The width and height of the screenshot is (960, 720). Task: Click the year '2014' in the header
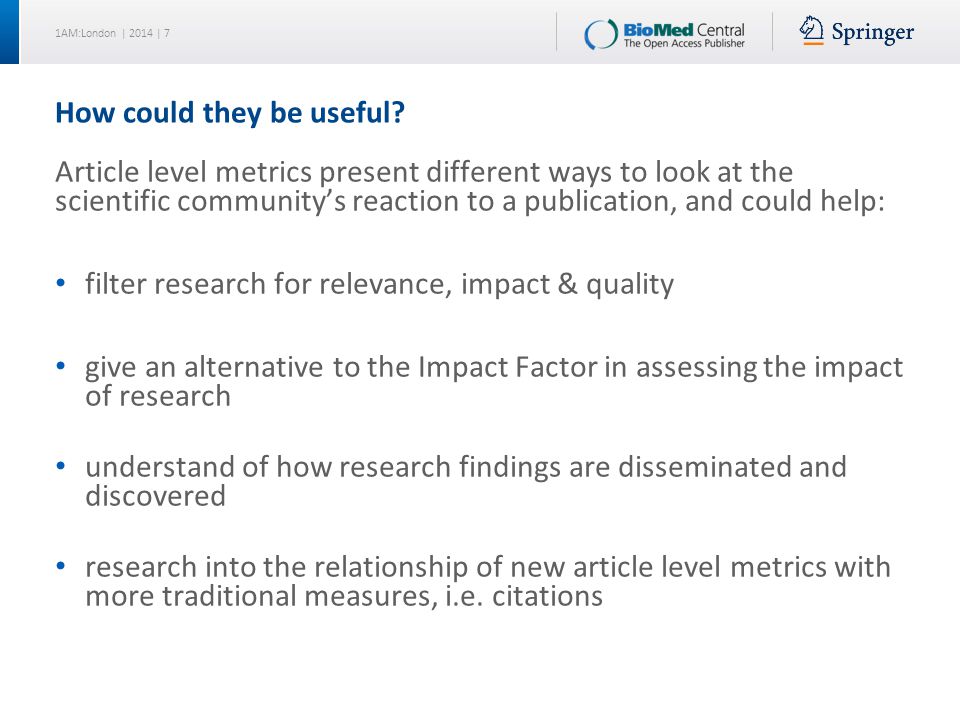[x=140, y=33]
